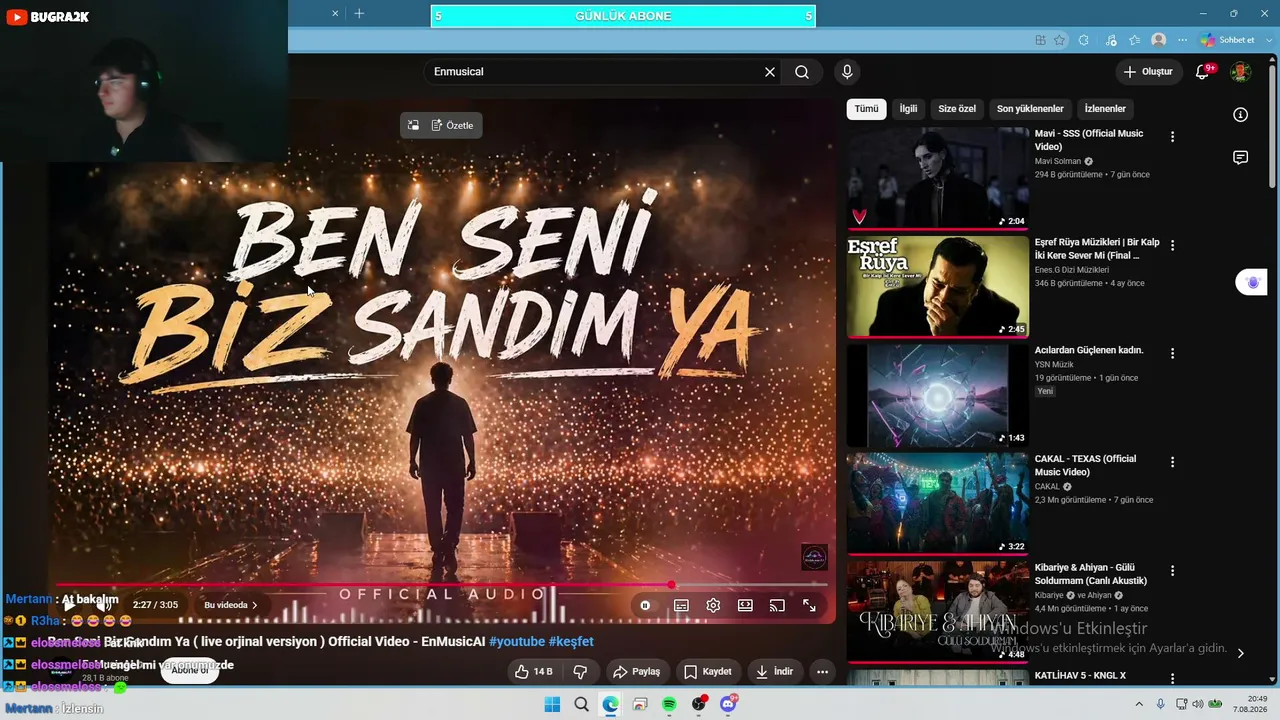
Task: Open options for Kibariye & Ahiyan video
Action: click(x=1173, y=570)
